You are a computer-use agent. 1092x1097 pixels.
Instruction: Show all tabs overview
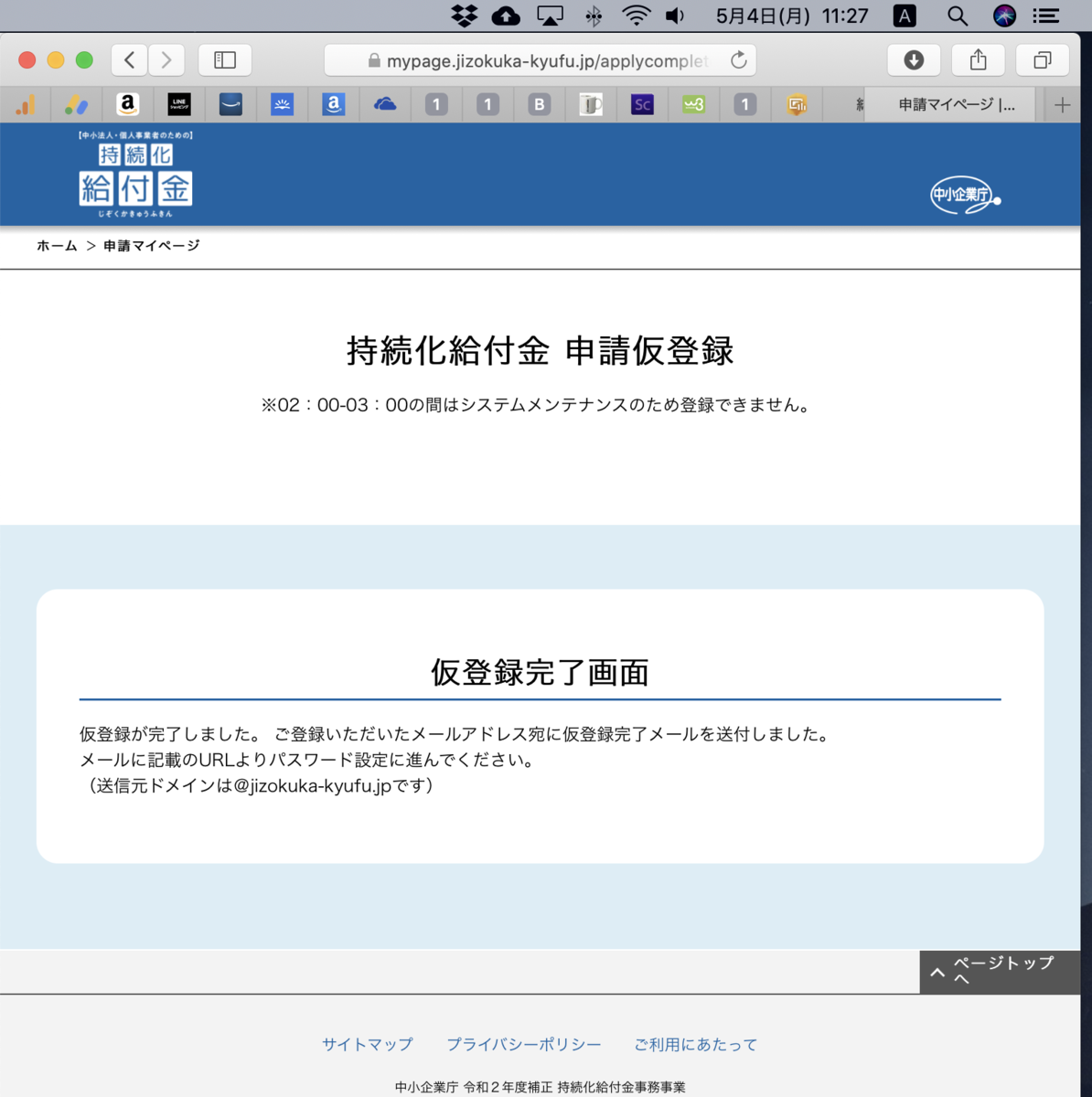tap(1043, 60)
